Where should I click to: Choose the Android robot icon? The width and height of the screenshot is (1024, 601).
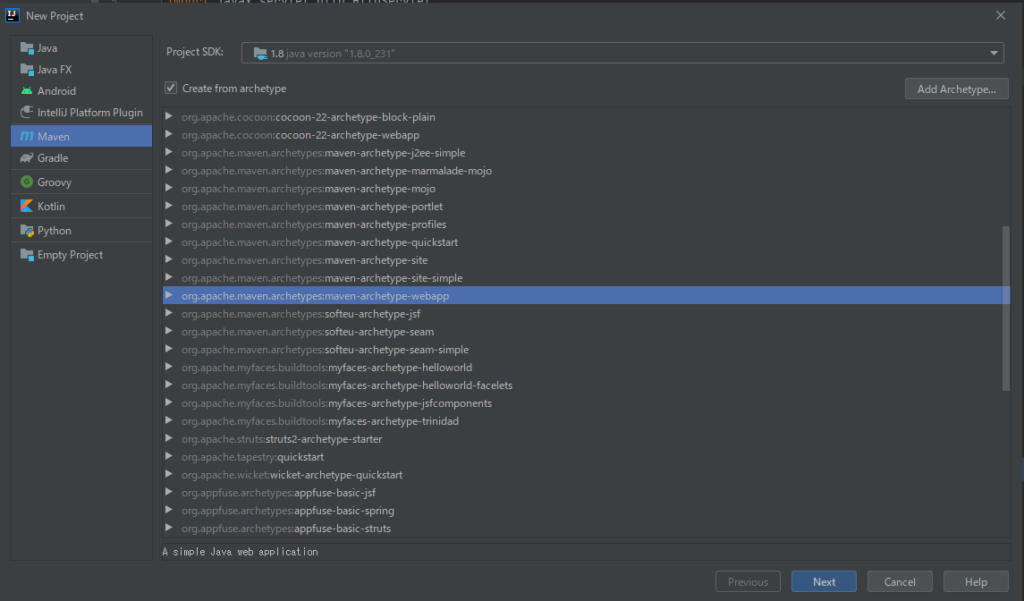(x=27, y=91)
